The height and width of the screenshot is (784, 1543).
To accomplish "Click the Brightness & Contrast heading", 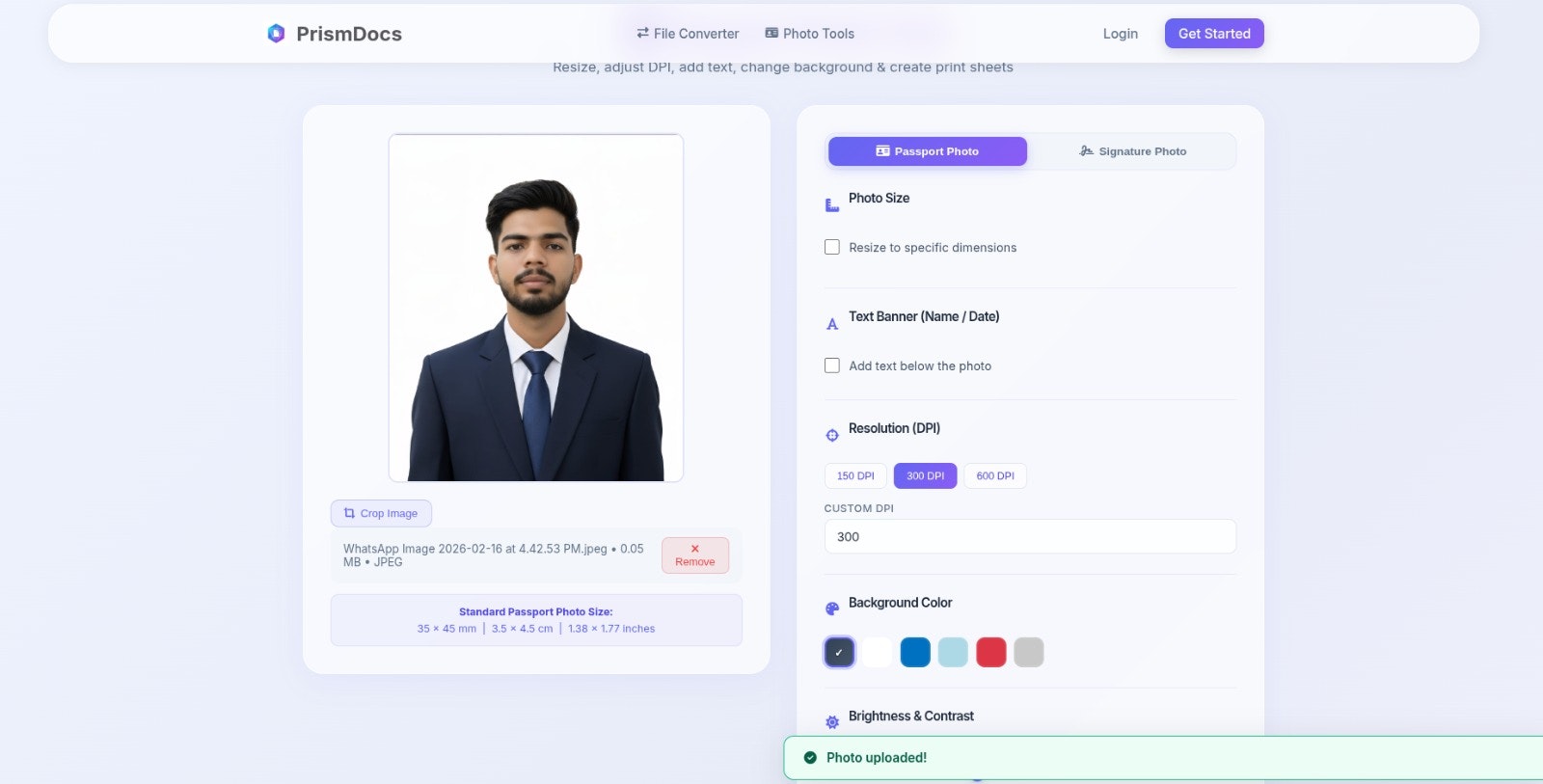I will point(911,716).
